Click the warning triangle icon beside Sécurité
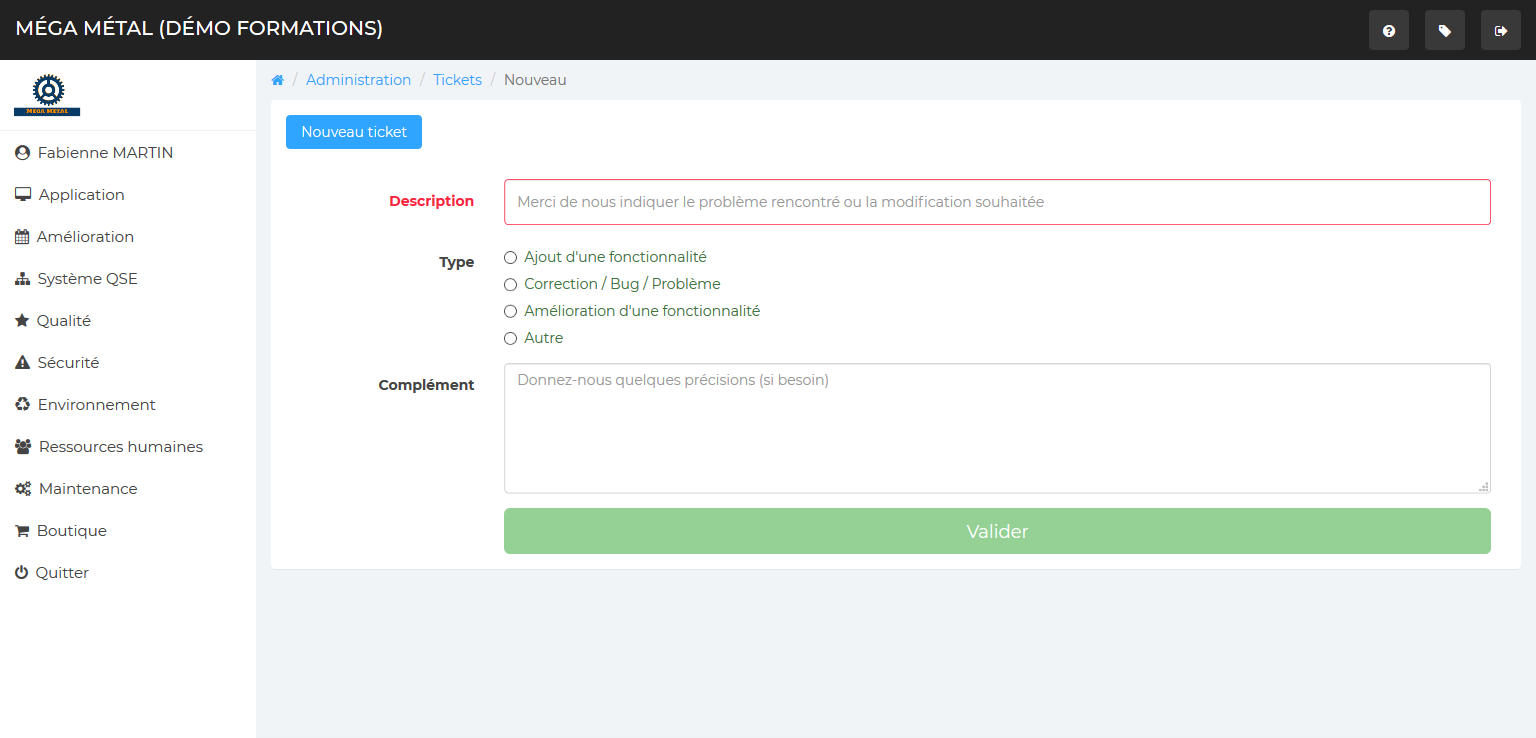The height and width of the screenshot is (738, 1536). pos(22,363)
